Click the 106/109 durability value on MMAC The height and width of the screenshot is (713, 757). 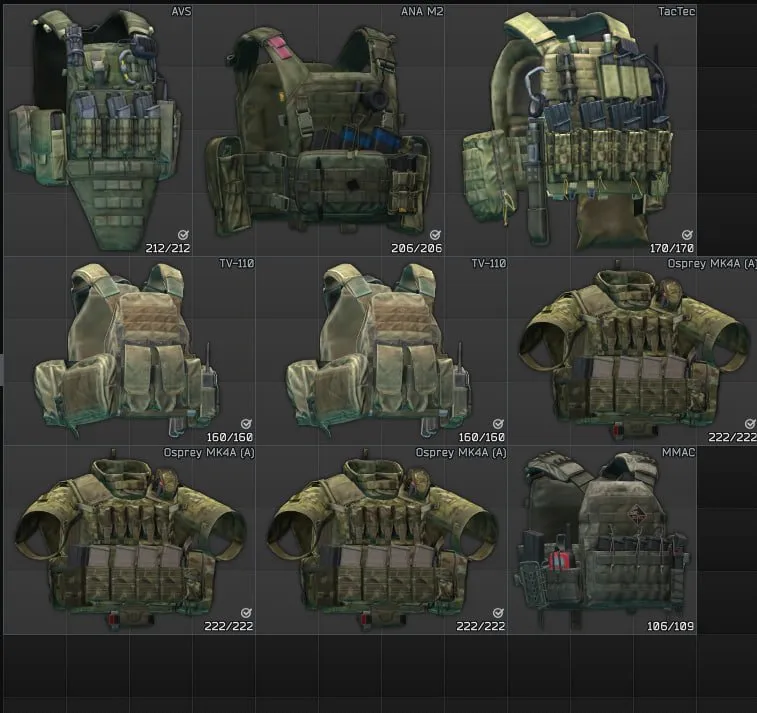click(x=670, y=626)
